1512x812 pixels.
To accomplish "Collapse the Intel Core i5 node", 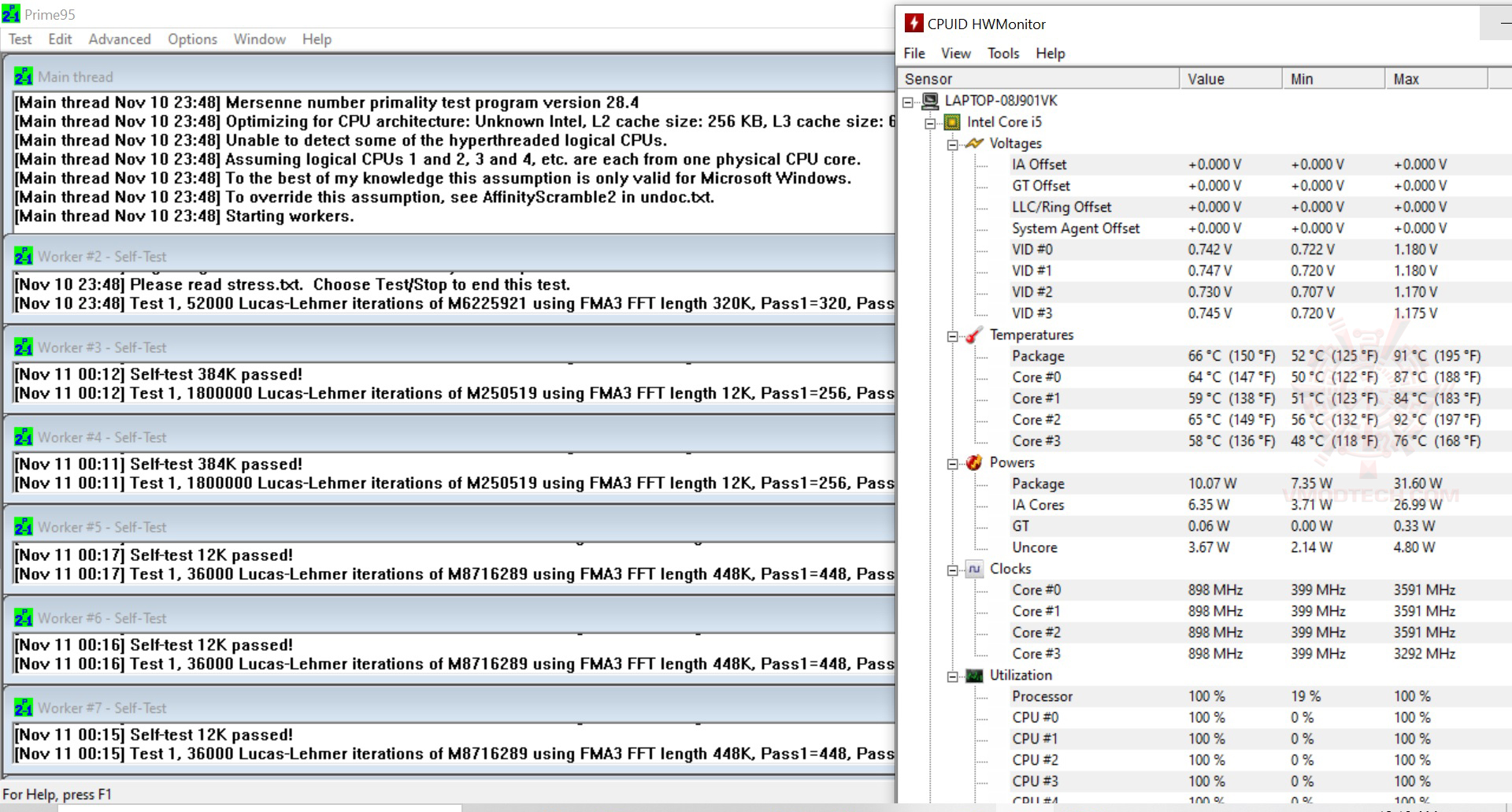I will (930, 123).
